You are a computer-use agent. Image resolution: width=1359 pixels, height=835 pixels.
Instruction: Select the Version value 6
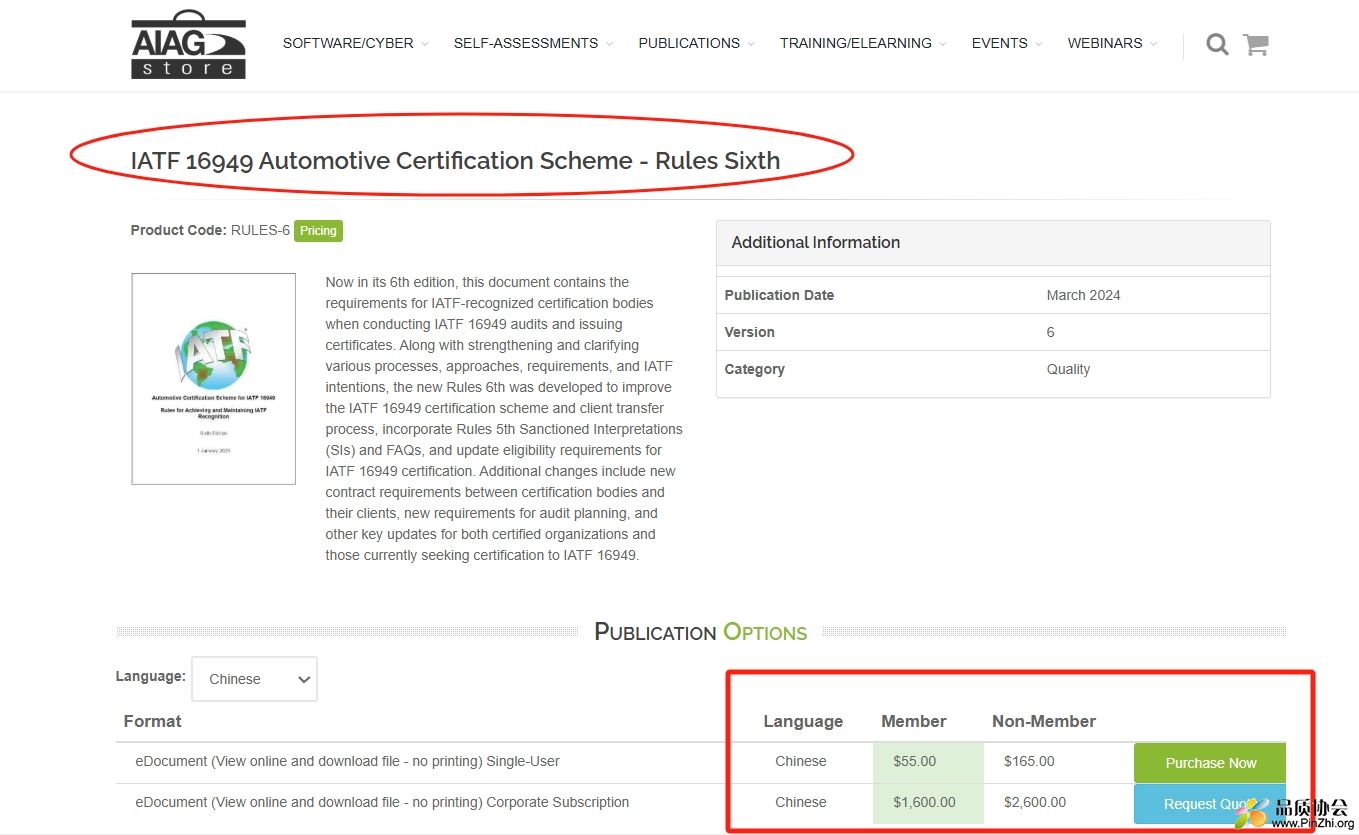click(x=1050, y=332)
